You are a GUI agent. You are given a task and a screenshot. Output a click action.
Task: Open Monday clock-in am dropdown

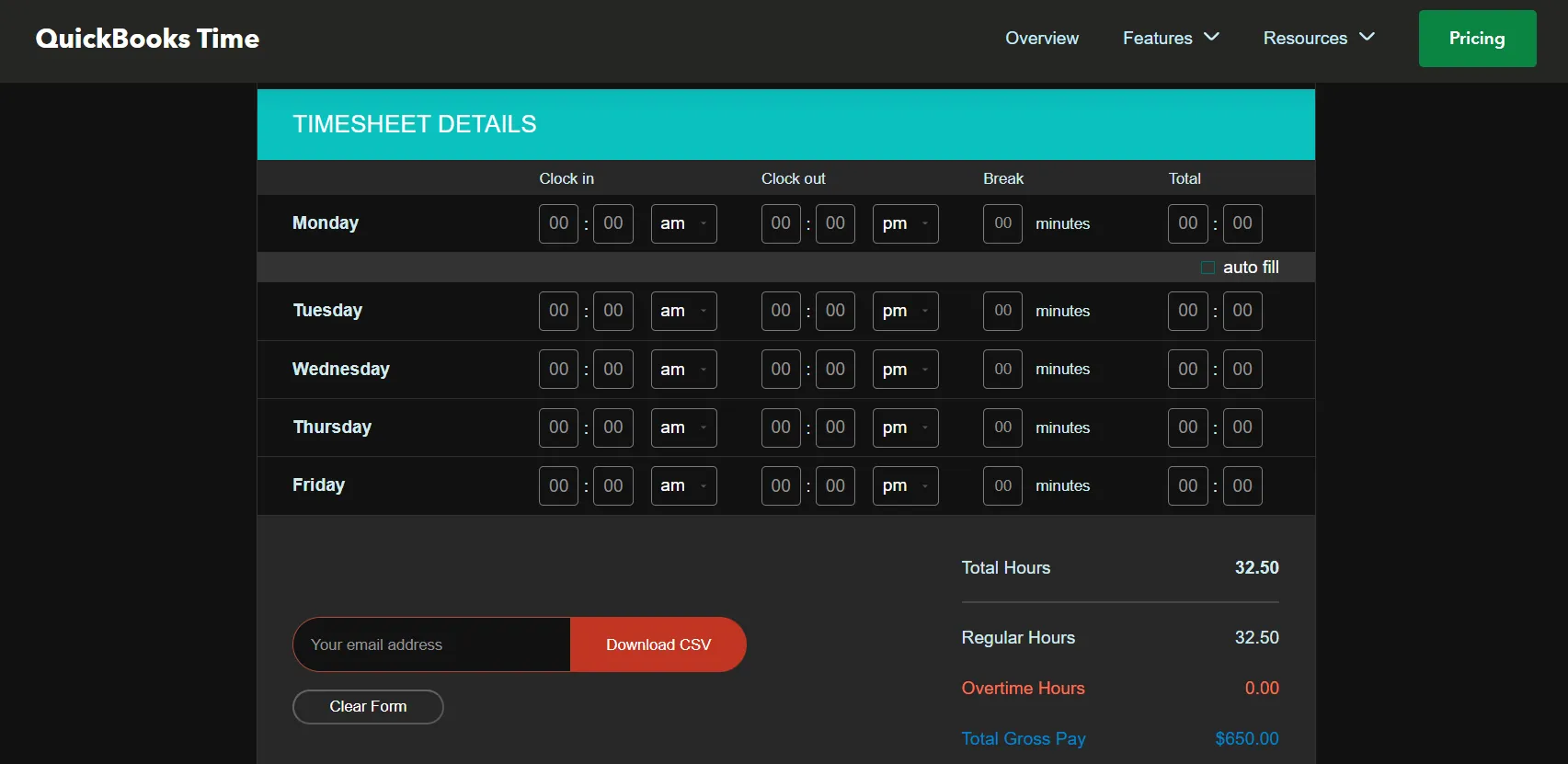coord(684,223)
